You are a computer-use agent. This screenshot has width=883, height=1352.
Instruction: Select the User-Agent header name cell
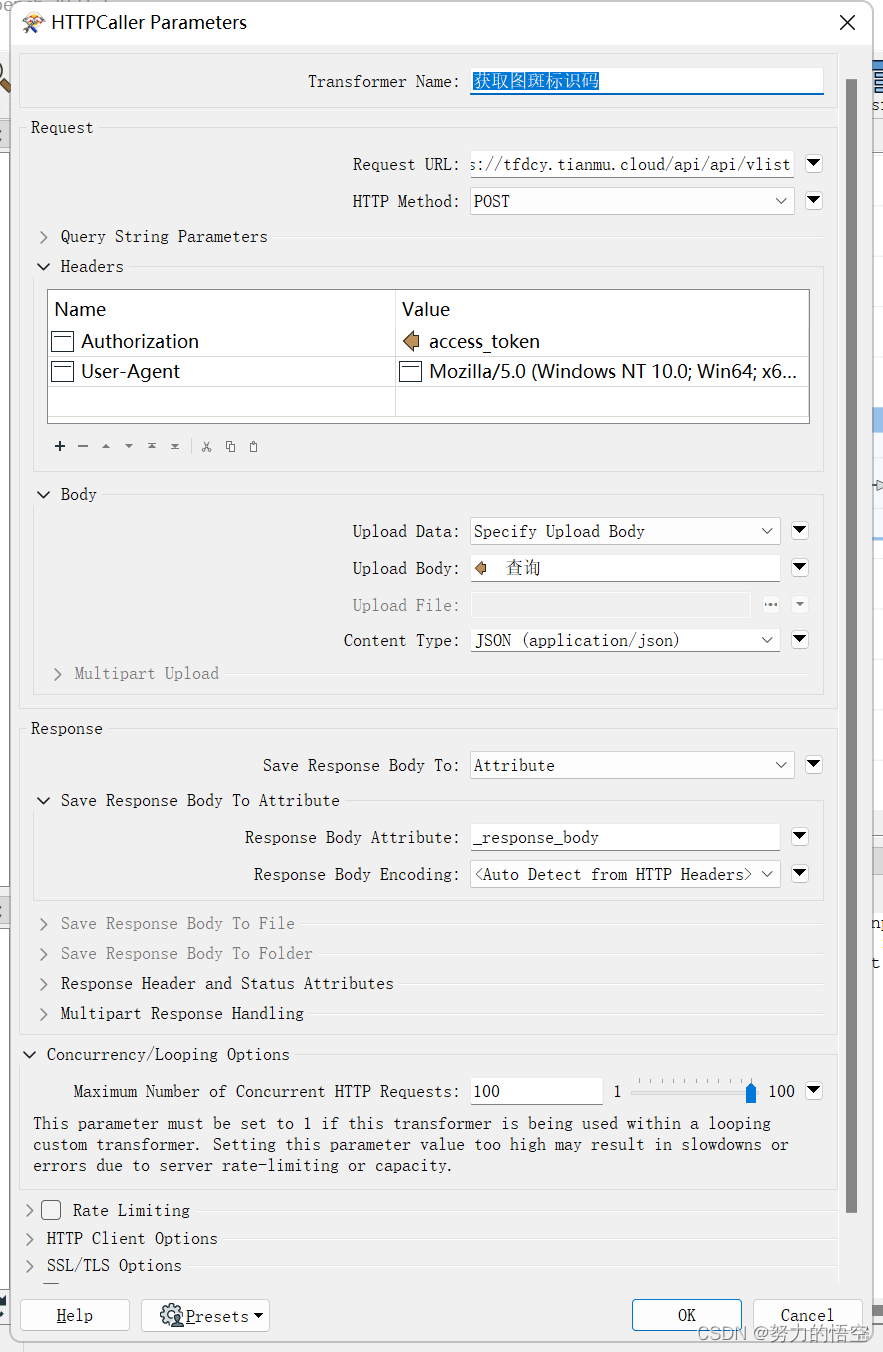click(x=222, y=371)
